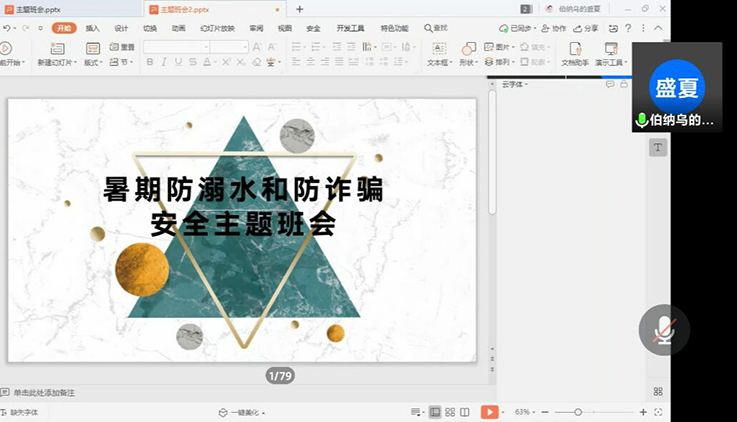Start slideshow with orange play button
The image size is (737, 422).
pyautogui.click(x=489, y=412)
